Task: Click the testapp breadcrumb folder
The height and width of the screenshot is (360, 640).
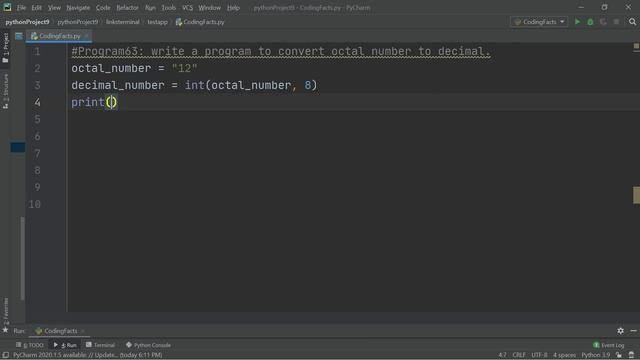Action: [158, 22]
